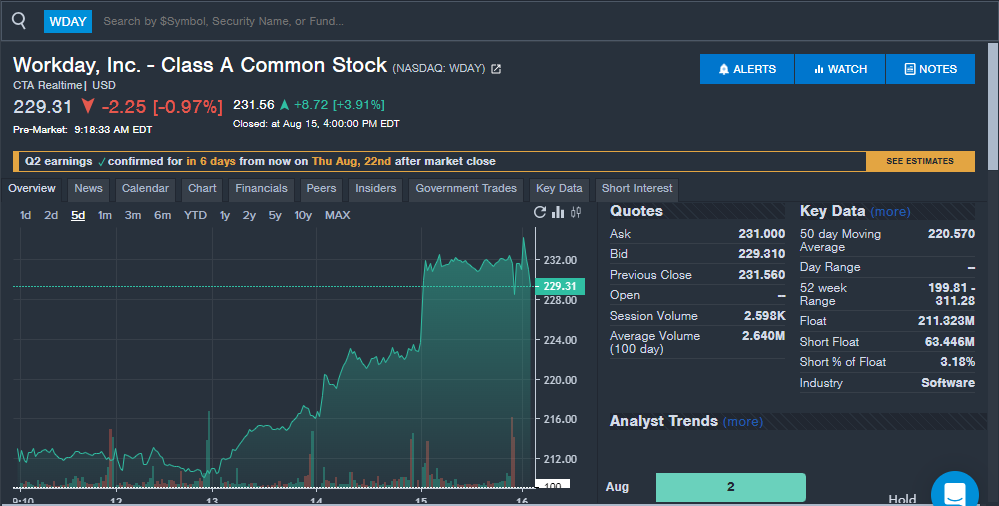Click the 229.31 price marker on chart

point(560,286)
